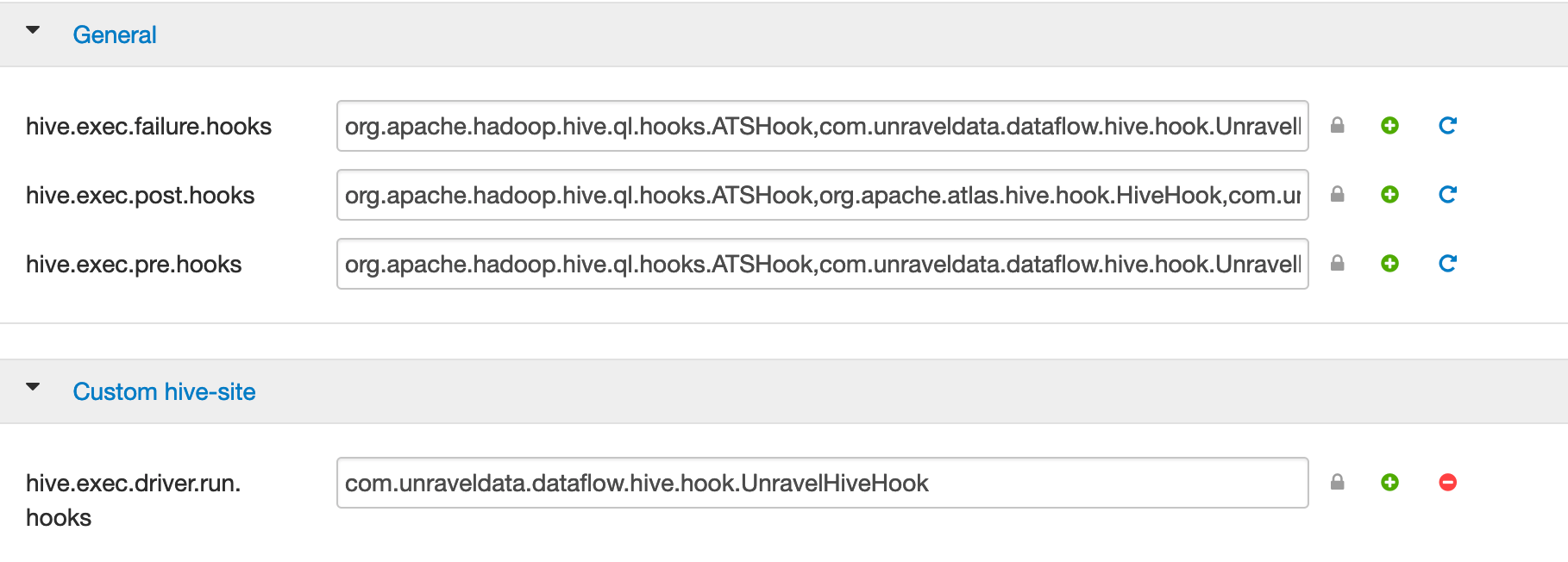Click blue refresh icon for hive.exec.failure.hooks
This screenshot has height=562, width=1568.
(1447, 126)
